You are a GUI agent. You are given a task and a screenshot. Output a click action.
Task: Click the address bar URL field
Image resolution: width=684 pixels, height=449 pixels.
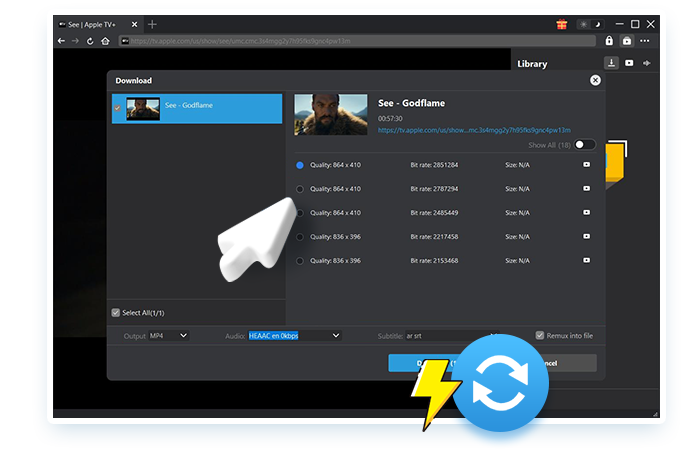pos(358,41)
